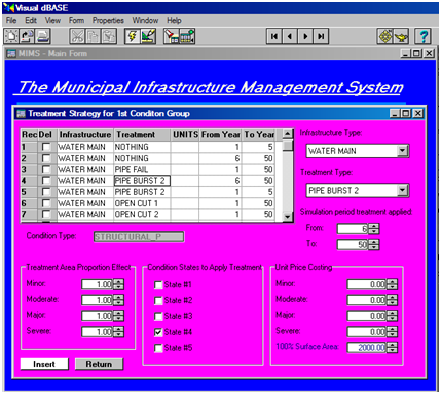The width and height of the screenshot is (443, 394).
Task: Tick Del checkbox for PIPE FAIL row
Action: [46, 169]
